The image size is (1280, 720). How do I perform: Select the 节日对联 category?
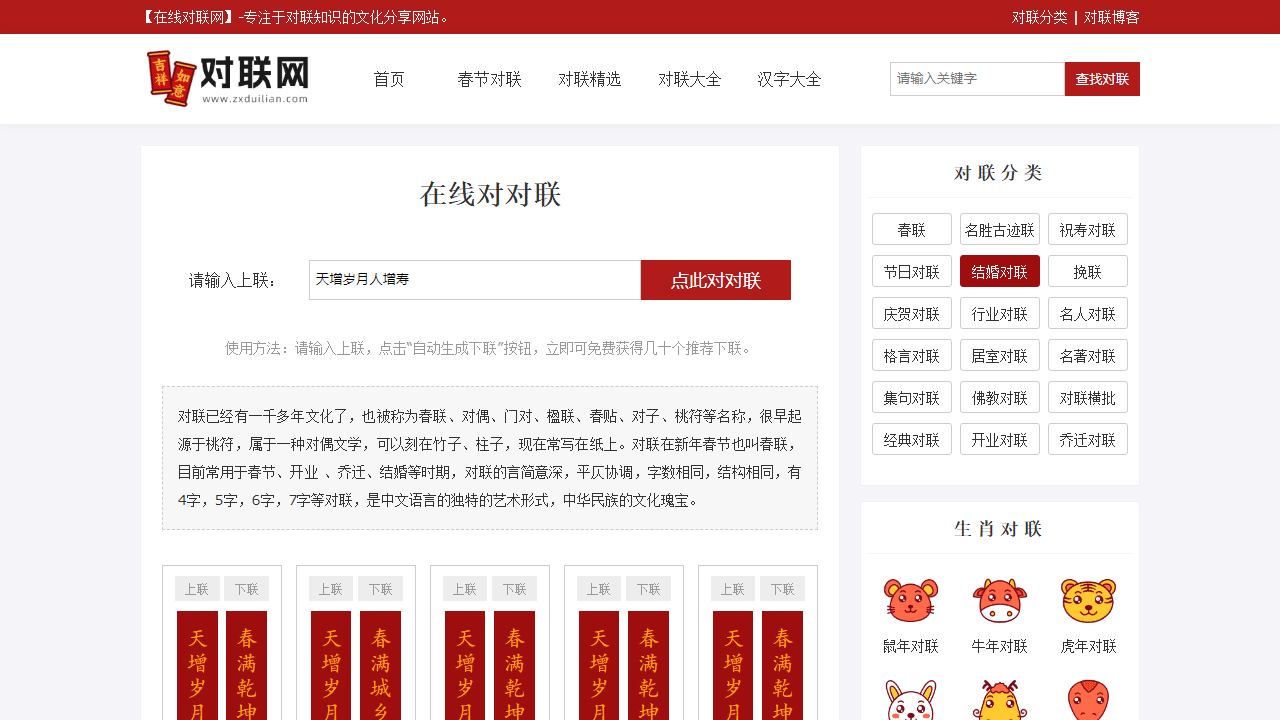click(x=912, y=271)
